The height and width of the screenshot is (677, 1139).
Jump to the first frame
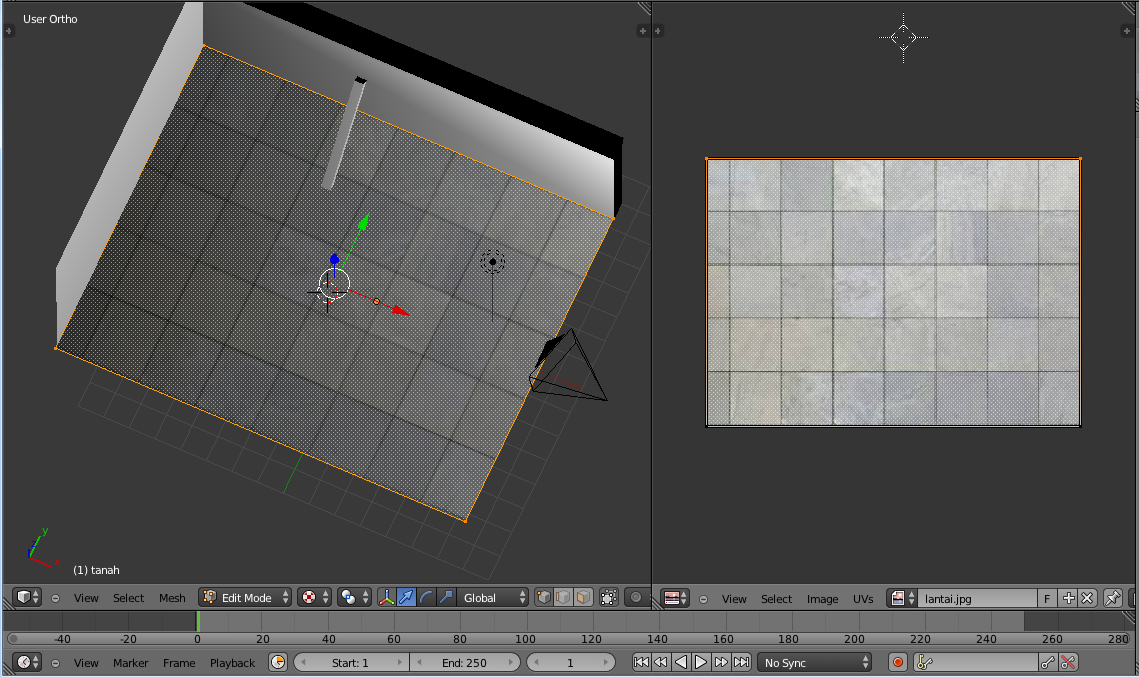pyautogui.click(x=641, y=662)
